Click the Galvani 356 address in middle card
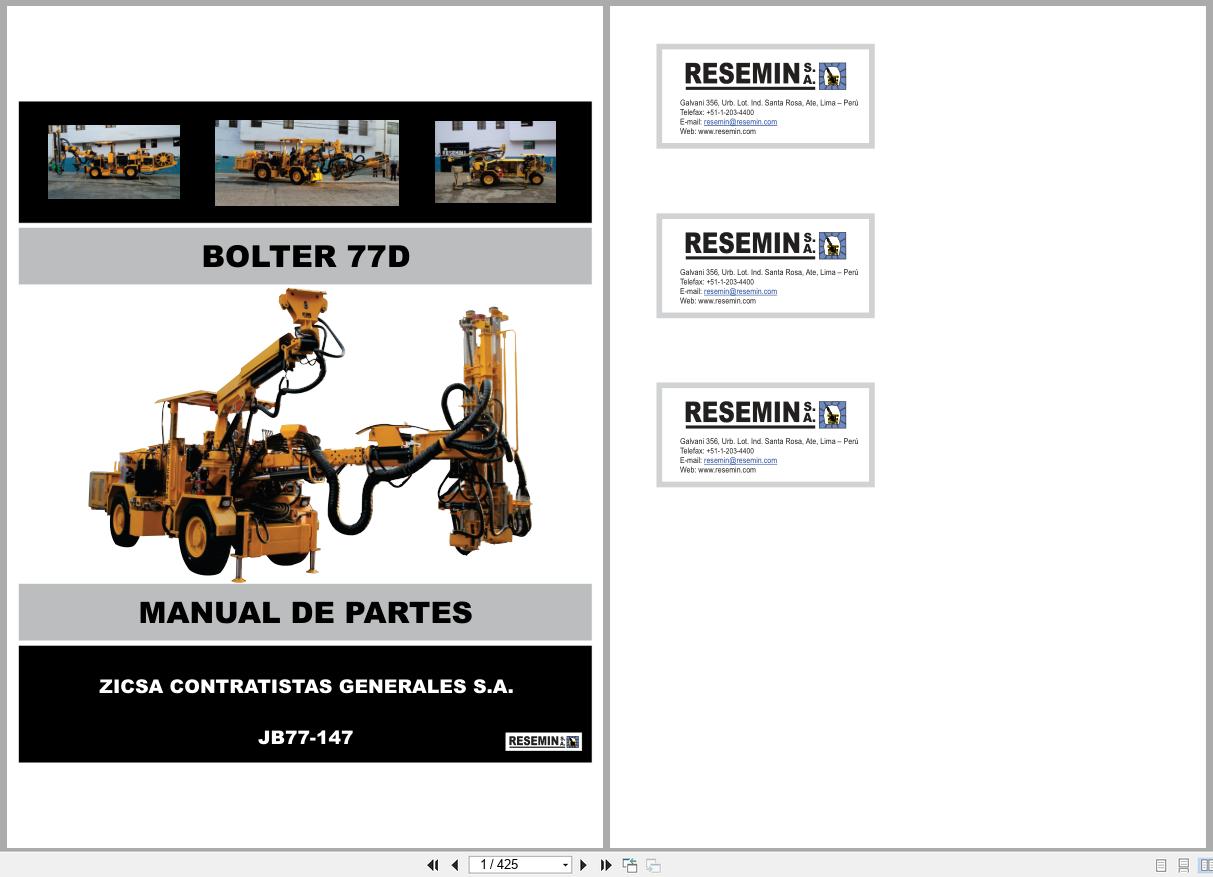This screenshot has width=1213, height=877. 769,272
